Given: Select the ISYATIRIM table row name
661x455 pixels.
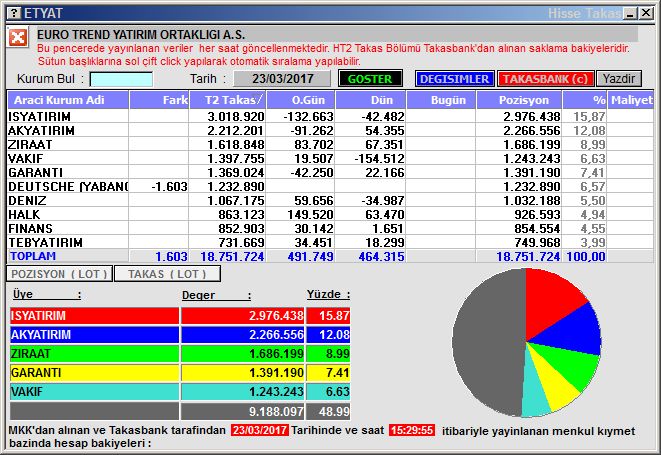Looking at the screenshot, I should pos(40,116).
